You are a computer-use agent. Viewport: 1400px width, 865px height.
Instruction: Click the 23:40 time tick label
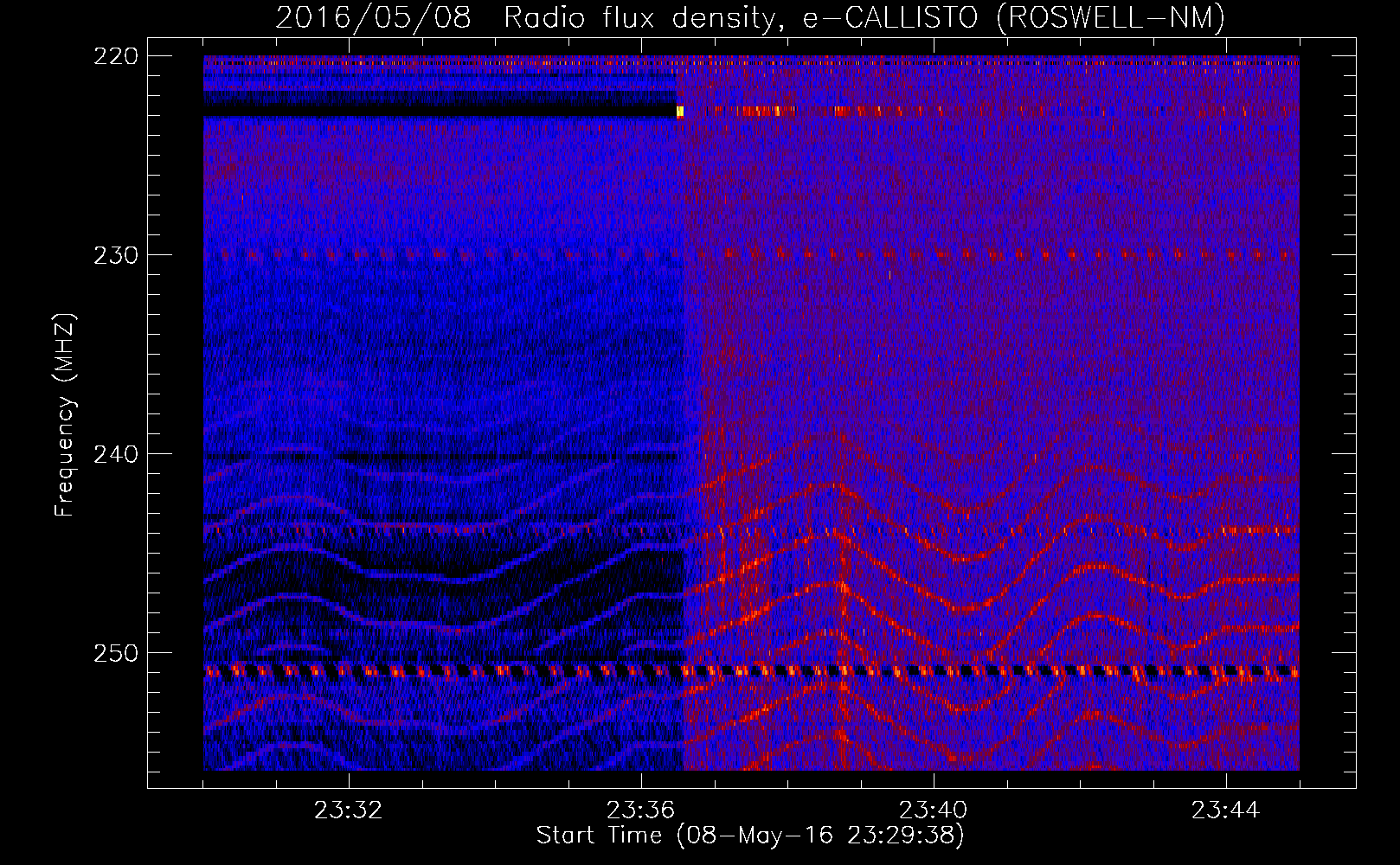tap(933, 811)
